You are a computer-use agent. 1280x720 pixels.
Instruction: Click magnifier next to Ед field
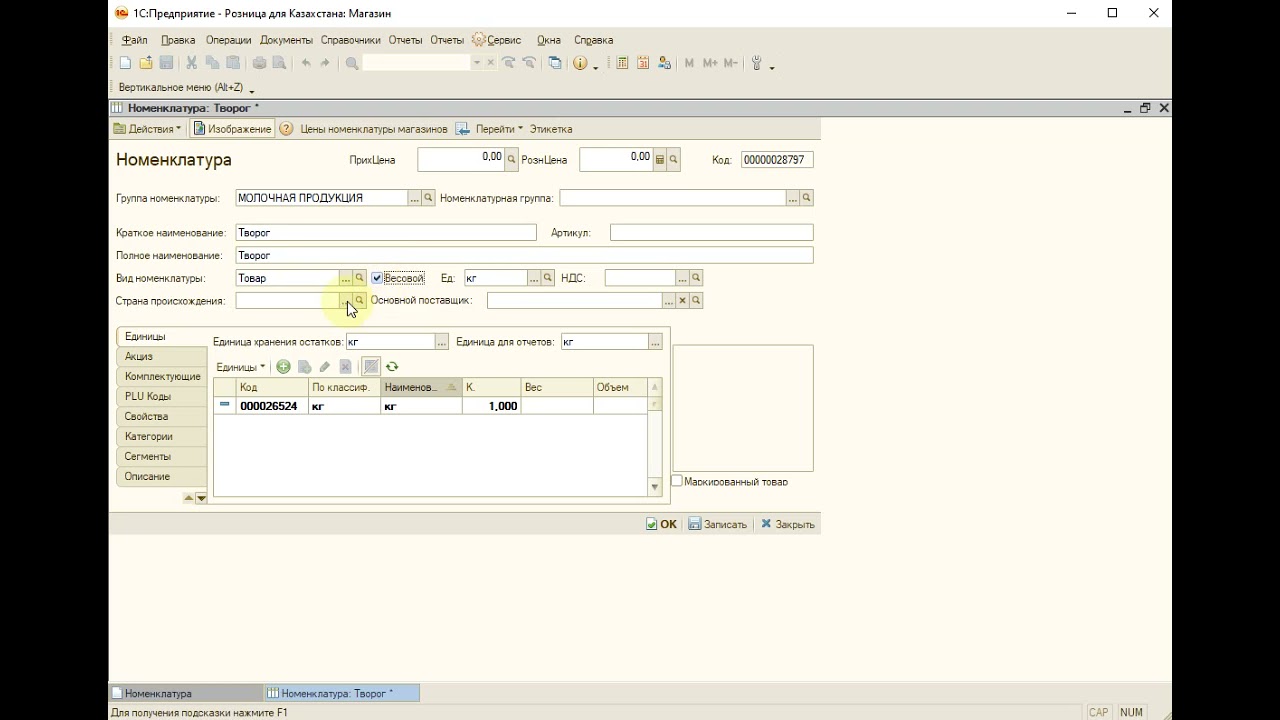(x=548, y=278)
